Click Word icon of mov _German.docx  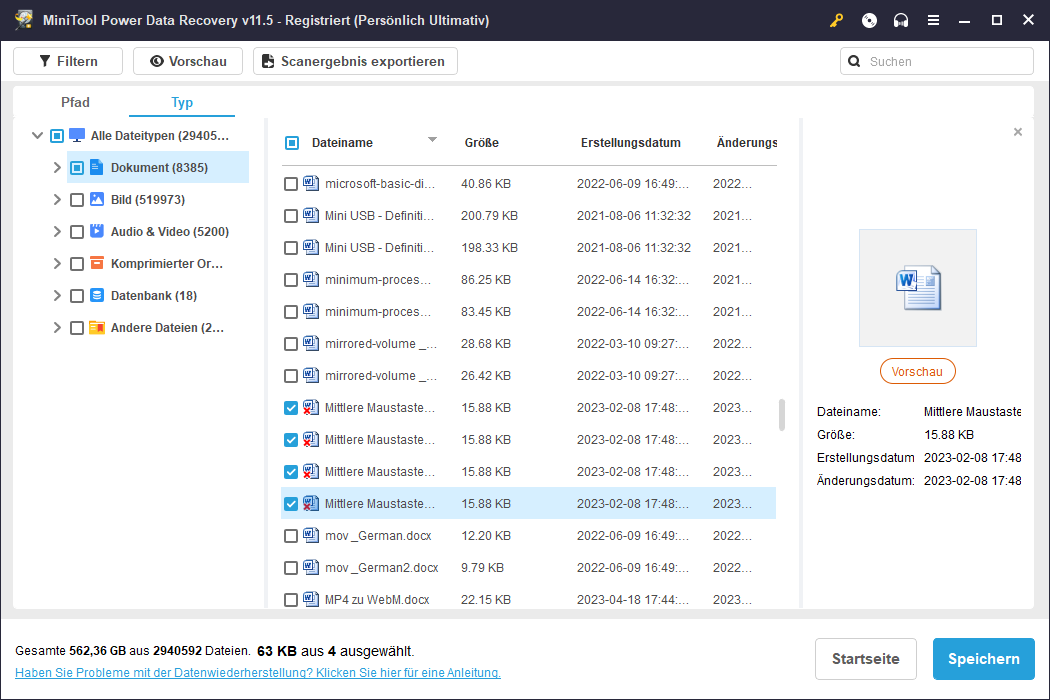click(x=311, y=535)
